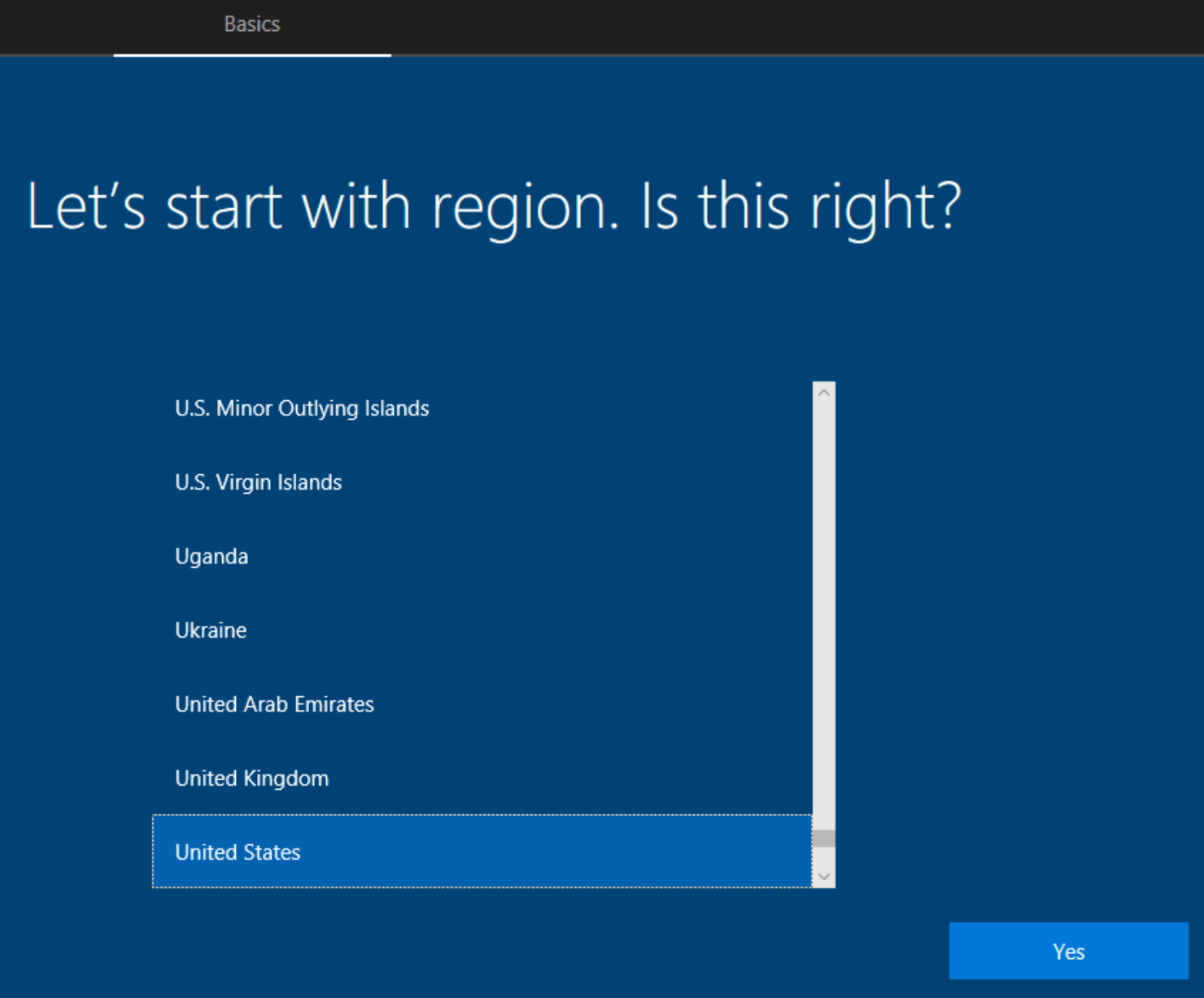1204x998 pixels.
Task: Click dark header bar left of Basics
Action: coord(57,26)
